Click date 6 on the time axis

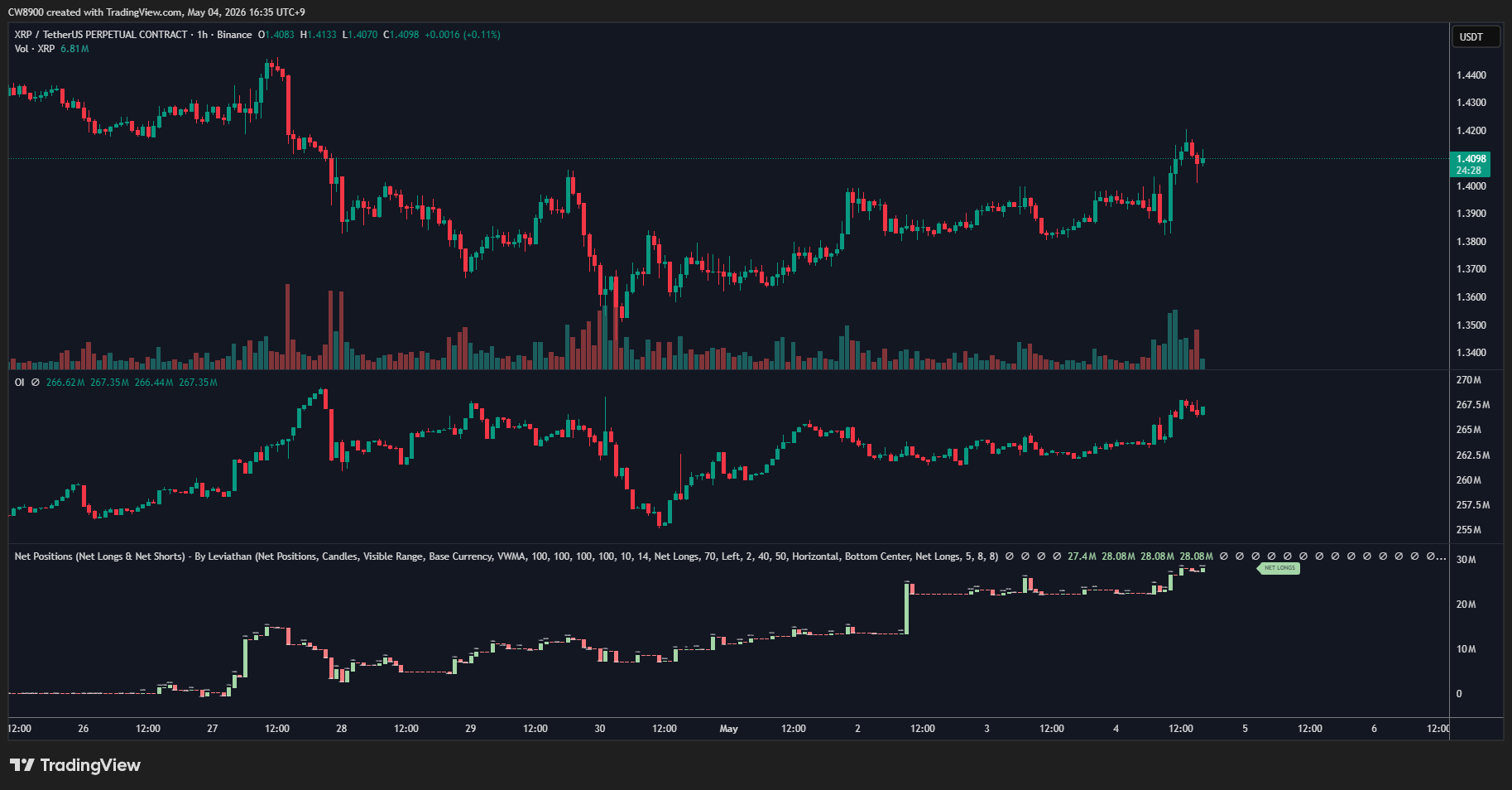click(1374, 729)
